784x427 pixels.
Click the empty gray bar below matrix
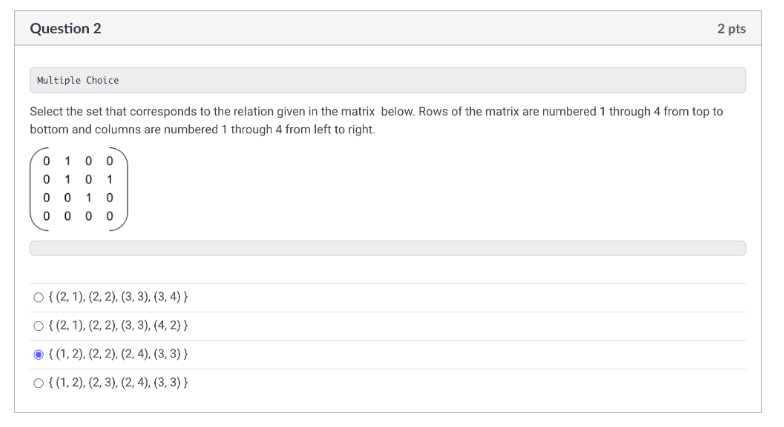click(x=387, y=248)
